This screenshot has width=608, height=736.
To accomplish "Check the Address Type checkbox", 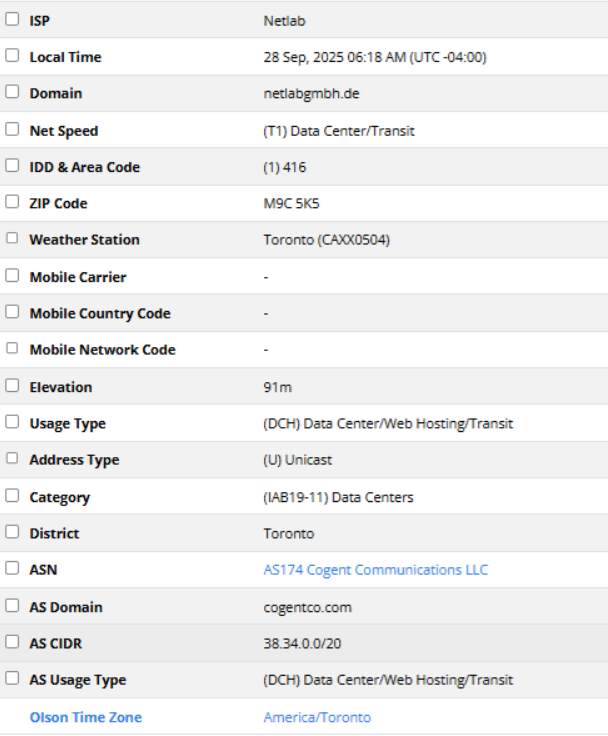I will (12, 459).
